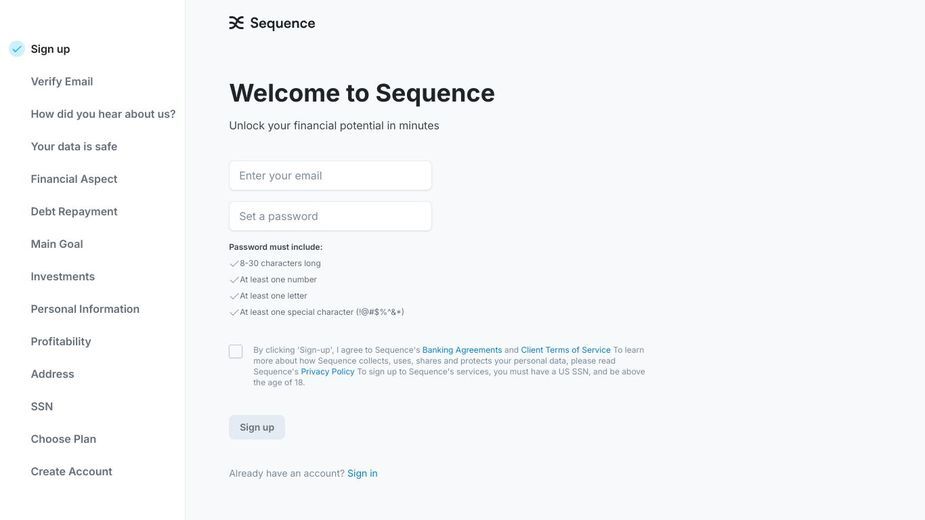The height and width of the screenshot is (520, 925).
Task: Select the Choose Plan step
Action: pyautogui.click(x=63, y=439)
